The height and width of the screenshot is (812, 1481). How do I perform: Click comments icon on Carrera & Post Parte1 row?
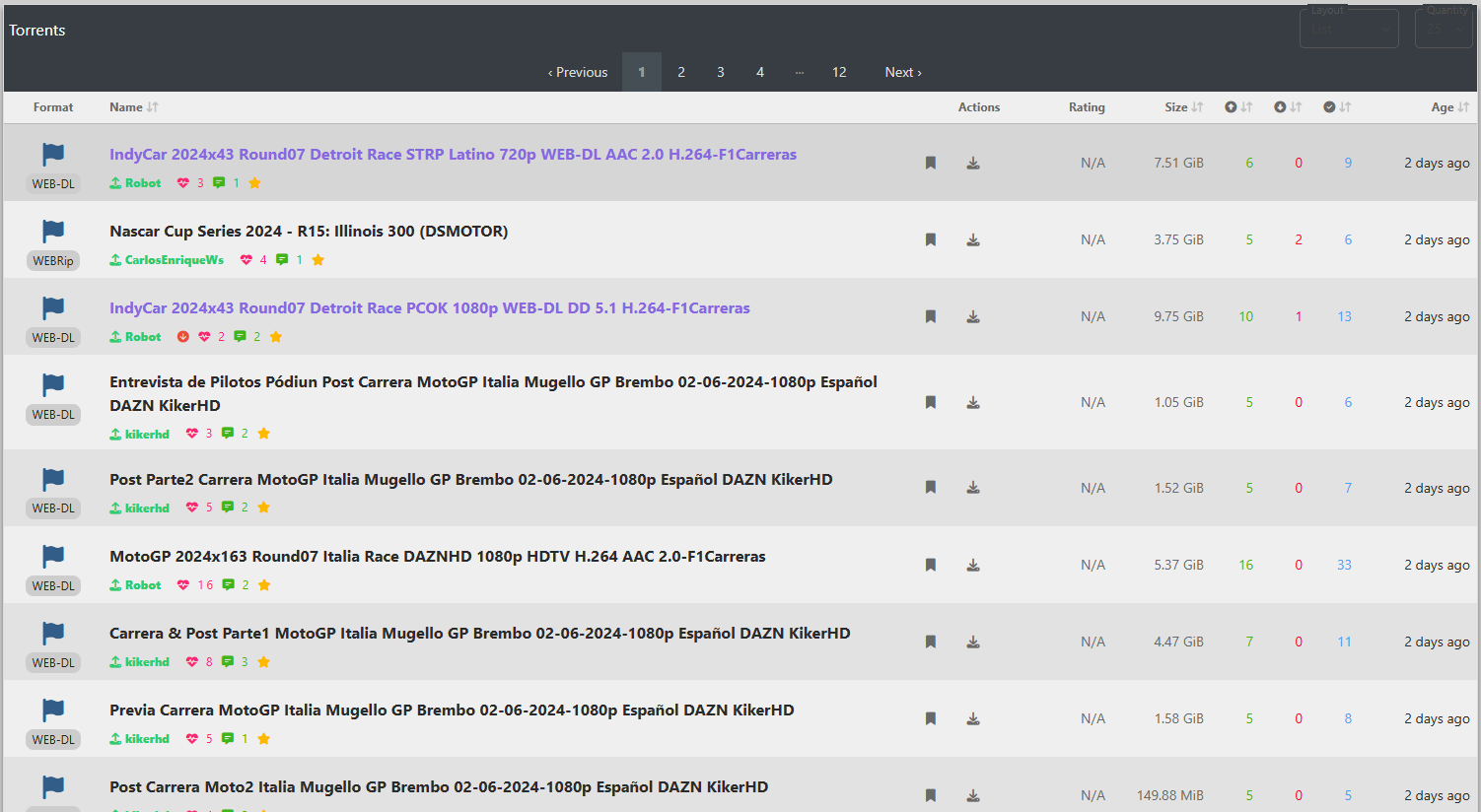(228, 662)
